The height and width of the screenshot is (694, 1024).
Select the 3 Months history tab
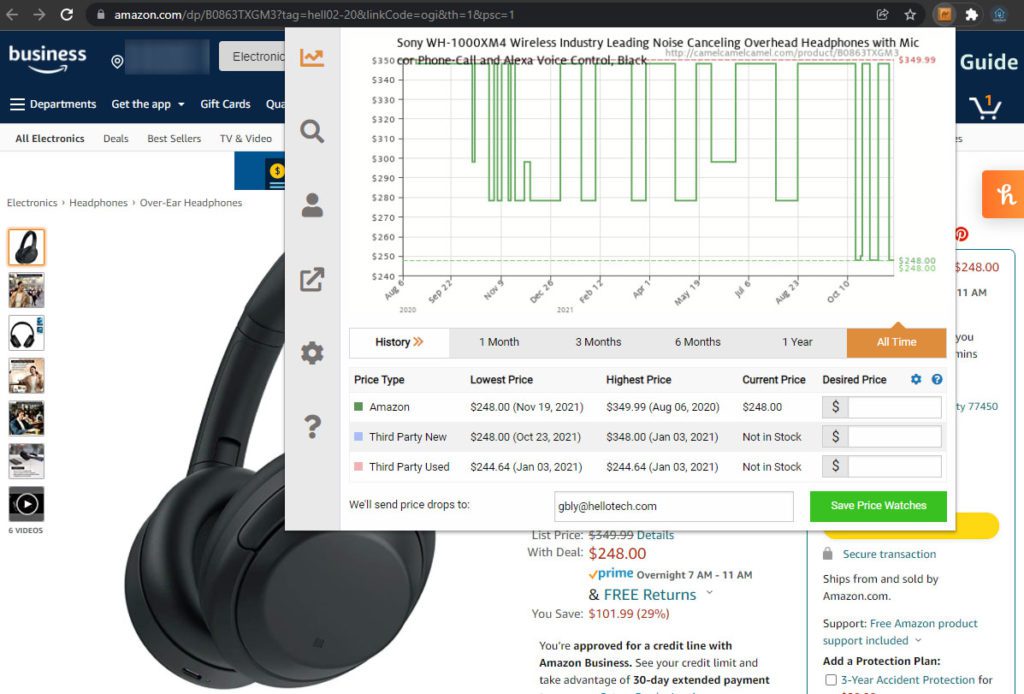pos(598,342)
